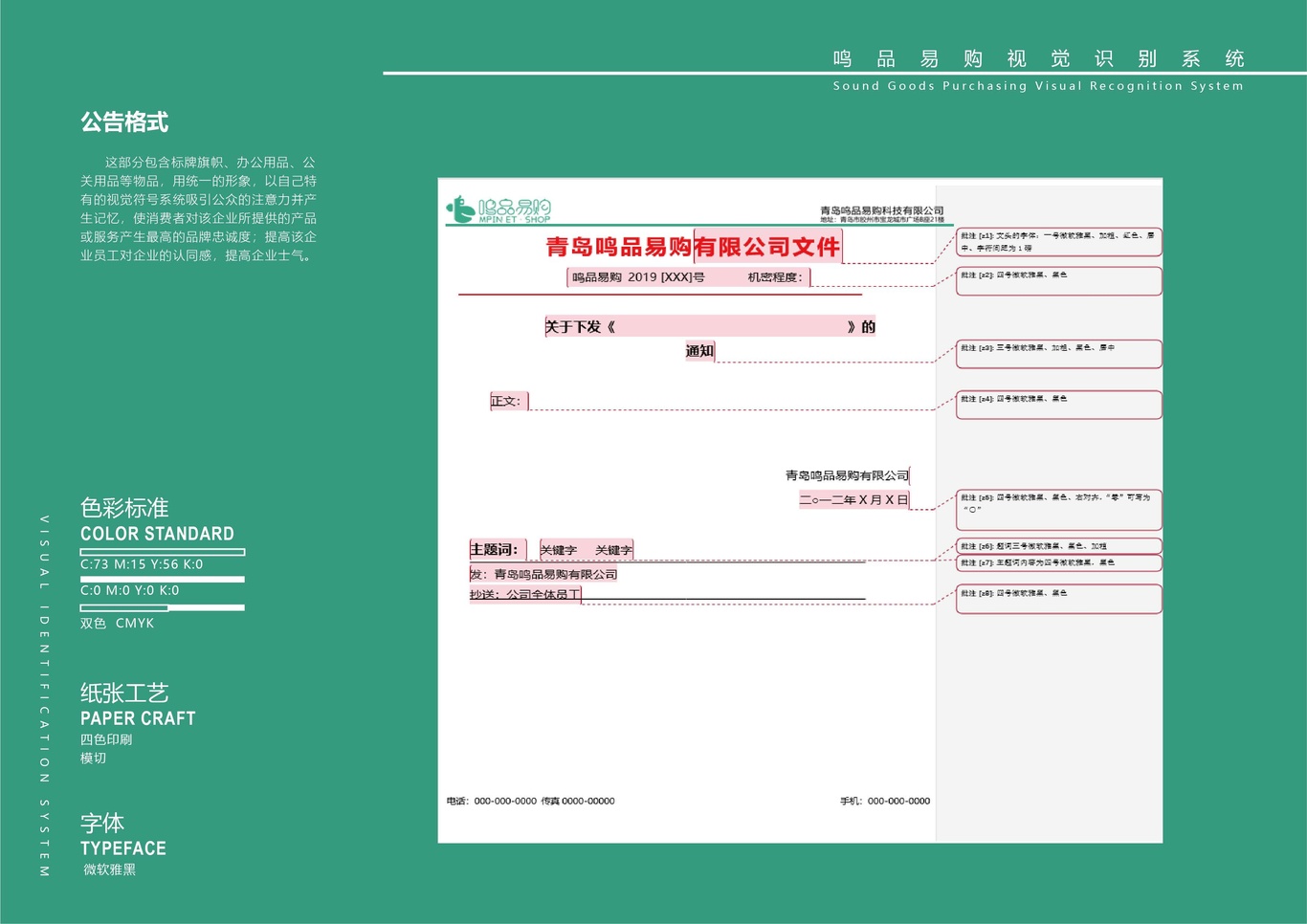Select the description paragraph under 公告格式
1307x924 pixels.
tap(198, 209)
